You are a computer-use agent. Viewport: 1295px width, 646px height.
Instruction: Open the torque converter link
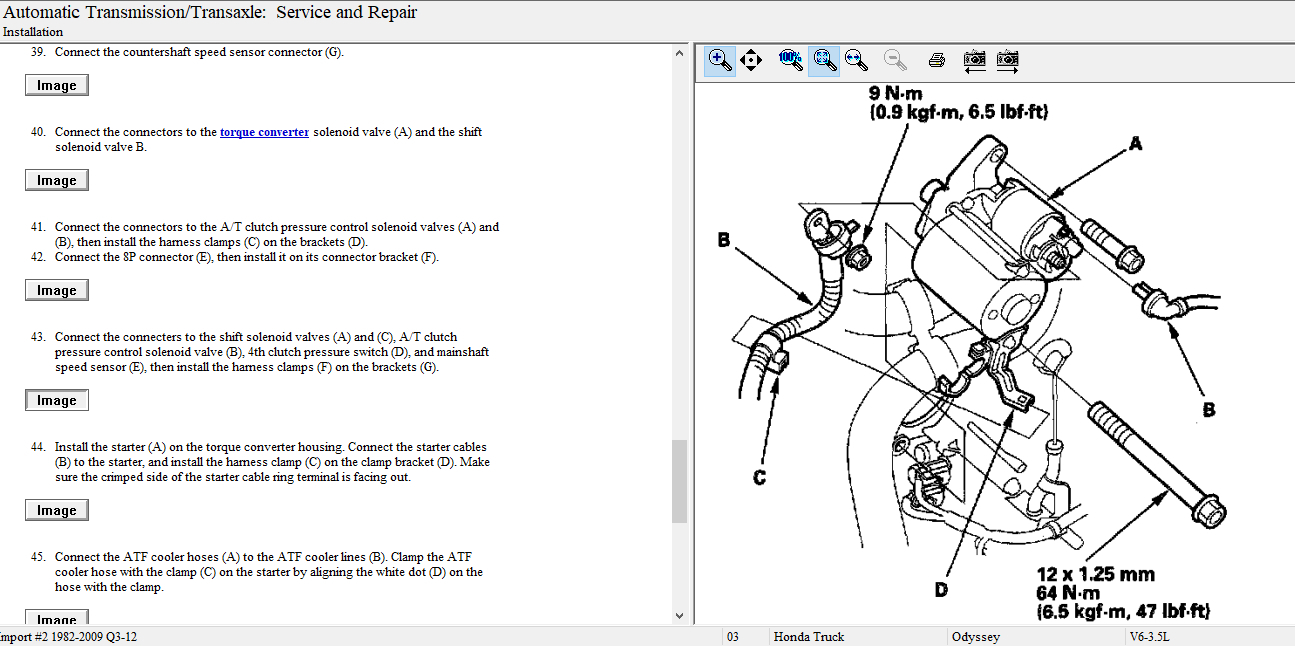(x=264, y=132)
